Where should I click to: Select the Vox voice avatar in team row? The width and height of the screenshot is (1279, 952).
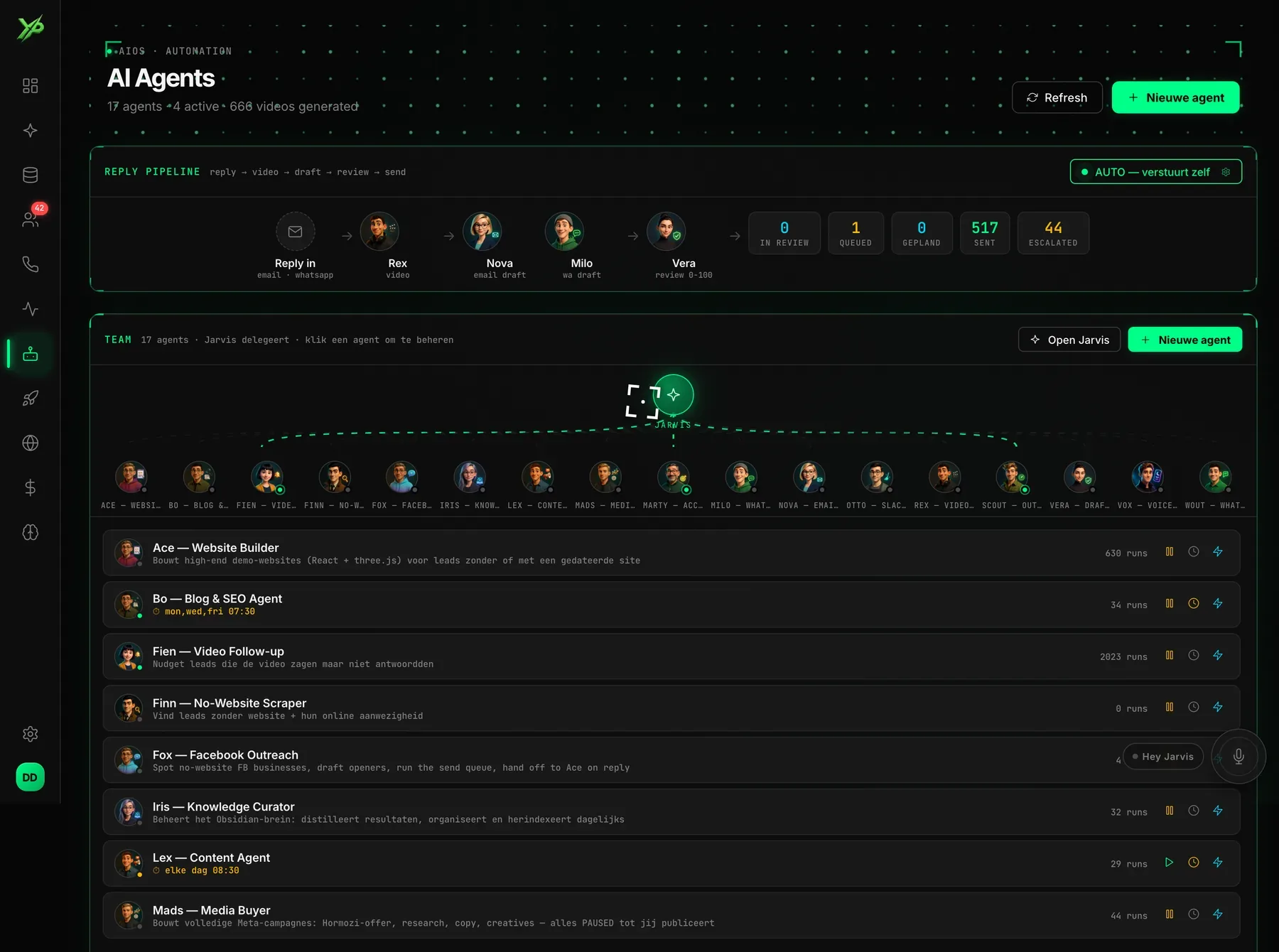[x=1148, y=477]
